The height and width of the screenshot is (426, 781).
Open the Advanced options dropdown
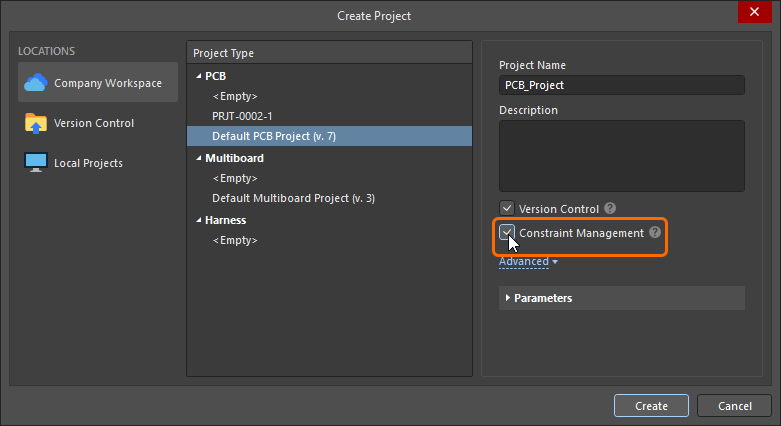[528, 262]
